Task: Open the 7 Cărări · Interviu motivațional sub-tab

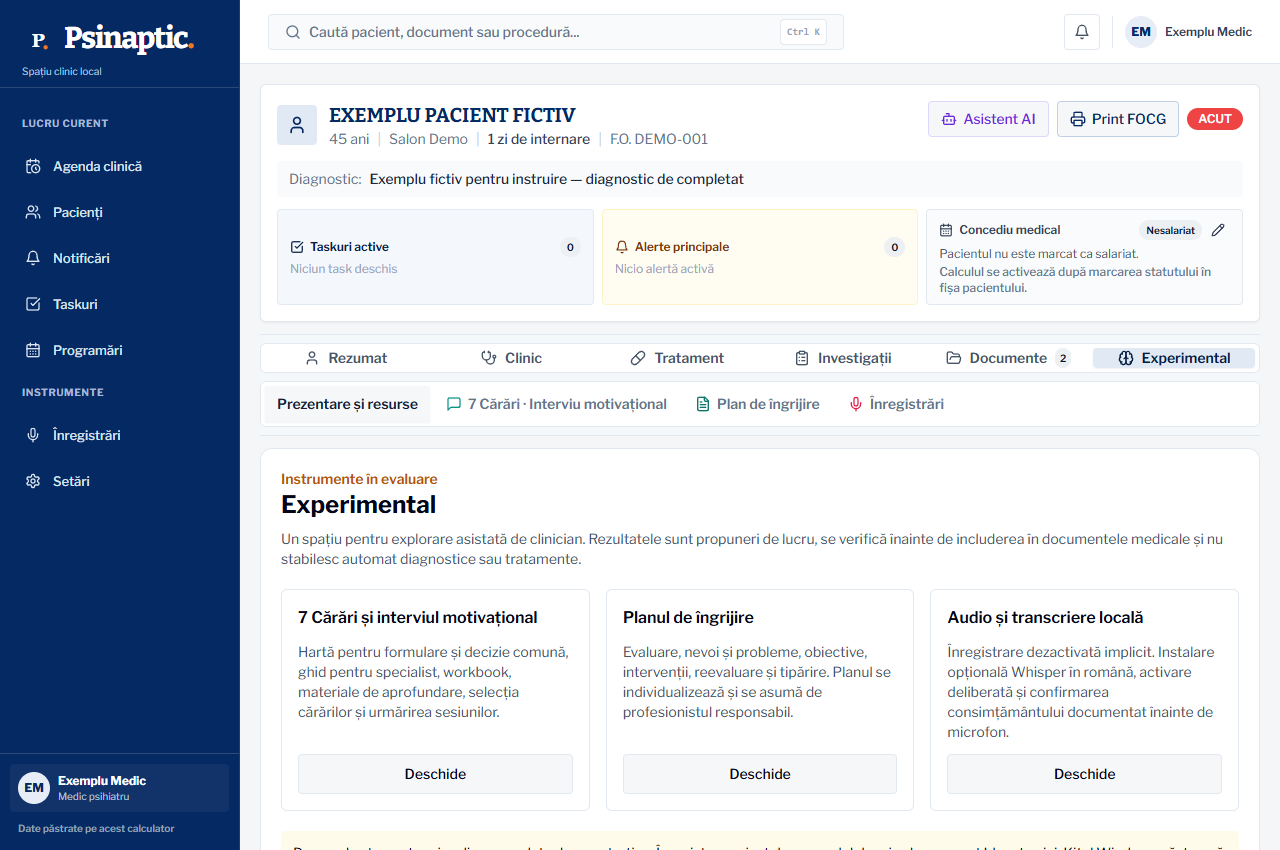Action: [x=556, y=404]
